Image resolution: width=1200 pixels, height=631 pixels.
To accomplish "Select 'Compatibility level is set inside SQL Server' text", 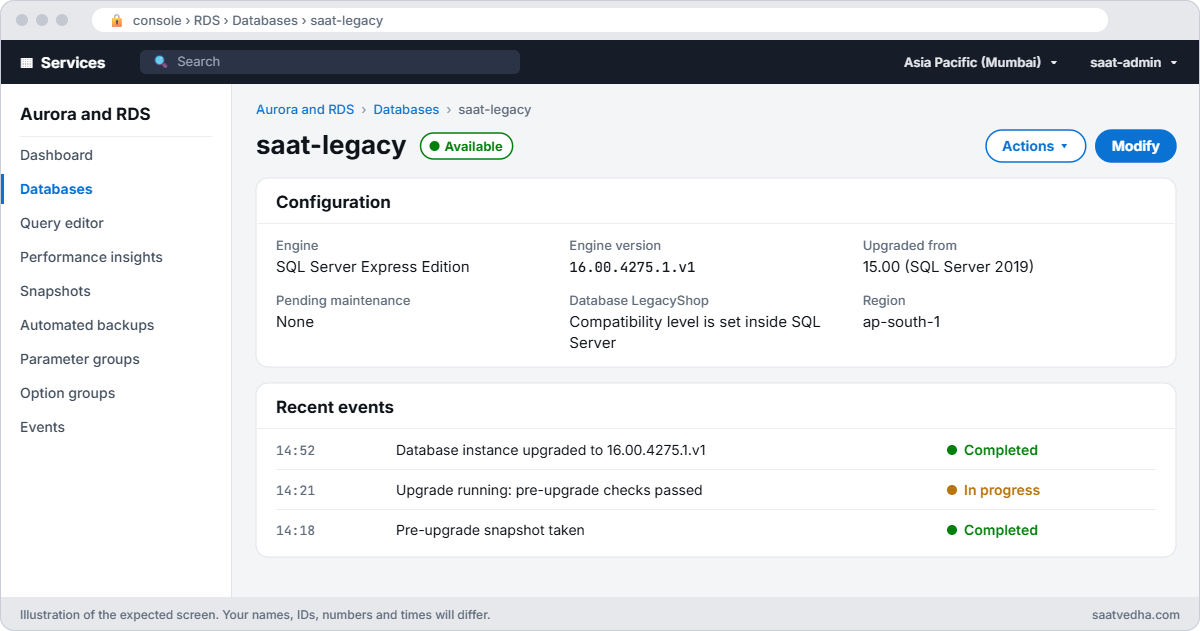I will (x=694, y=332).
